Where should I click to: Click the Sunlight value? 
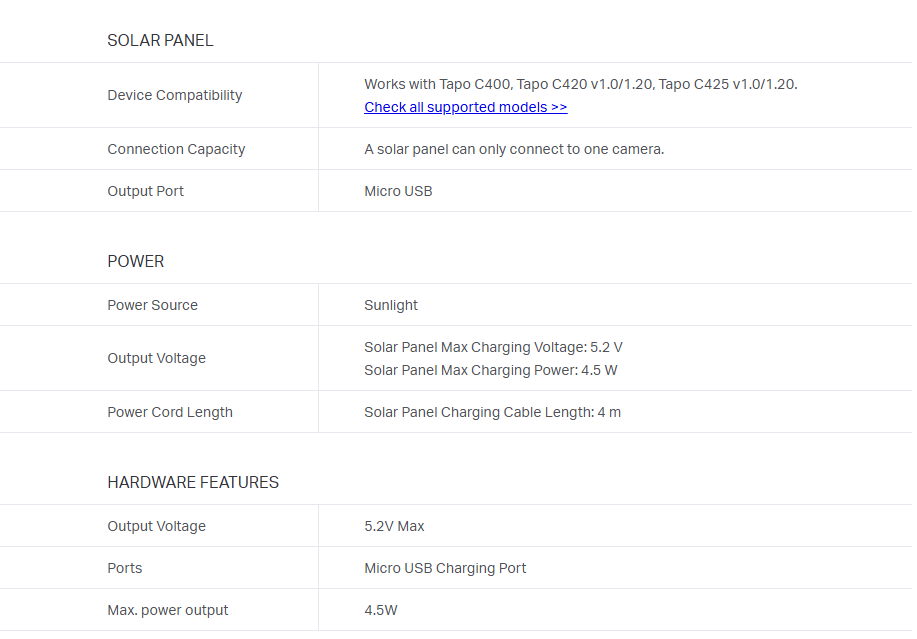click(x=391, y=305)
